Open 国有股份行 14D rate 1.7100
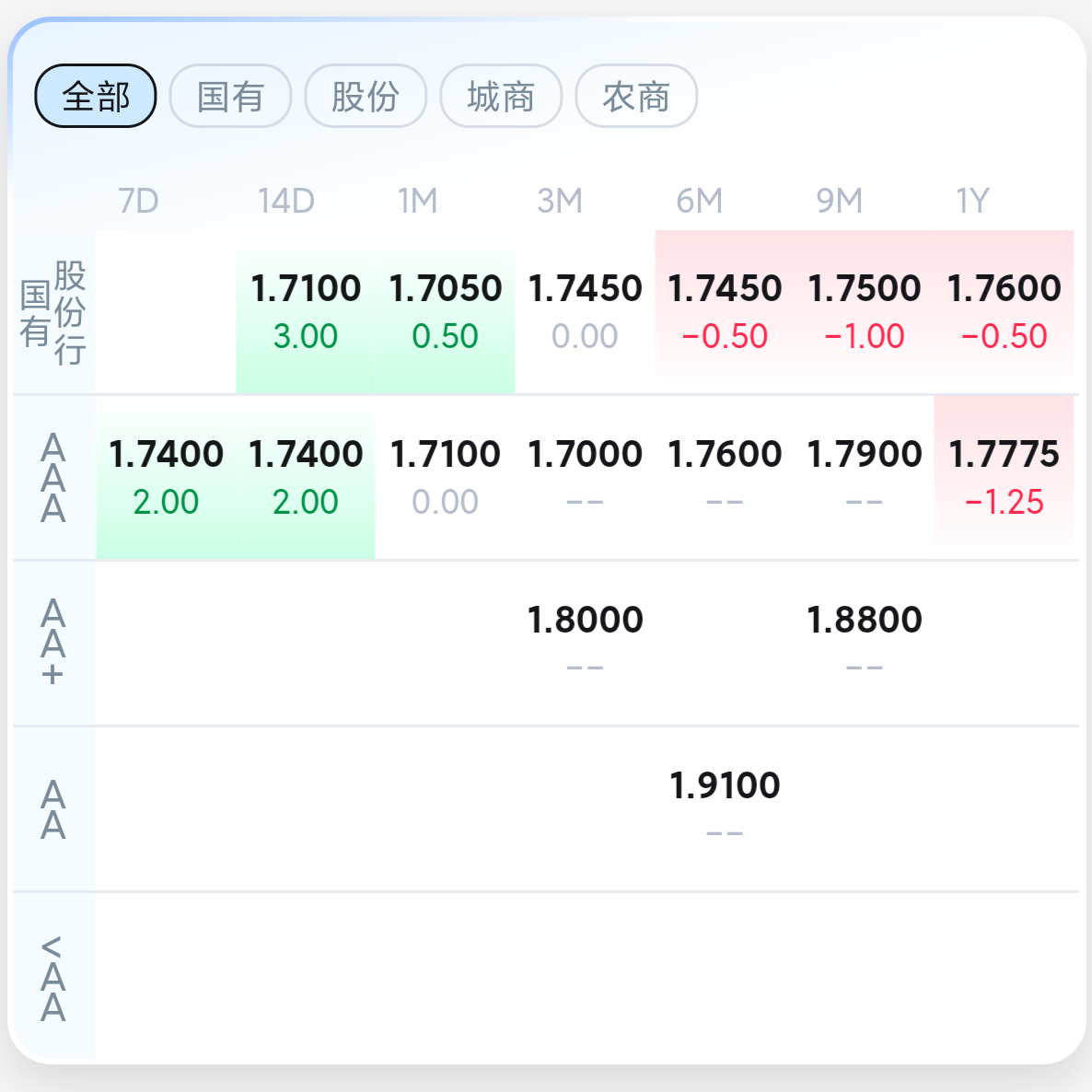 click(x=306, y=311)
